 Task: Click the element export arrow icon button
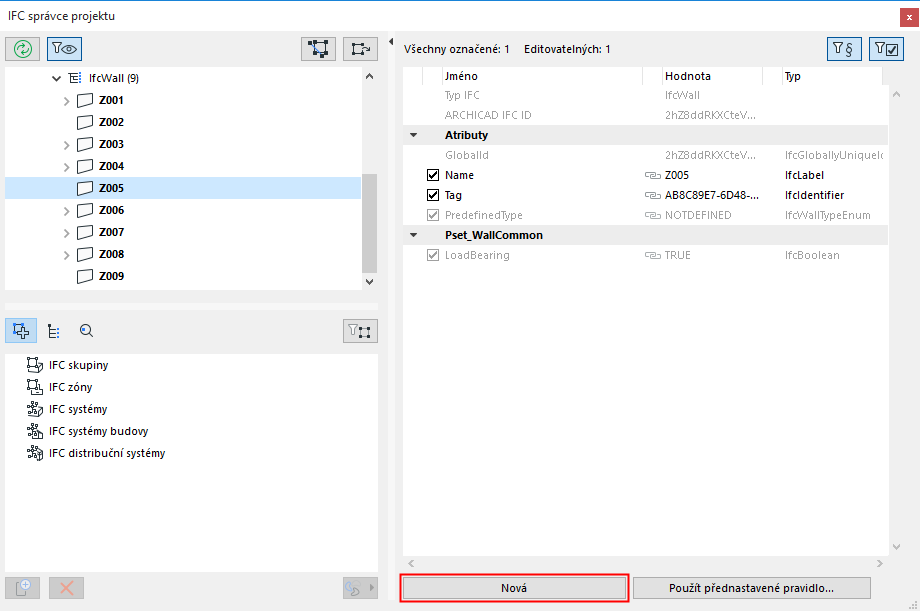tap(360, 49)
